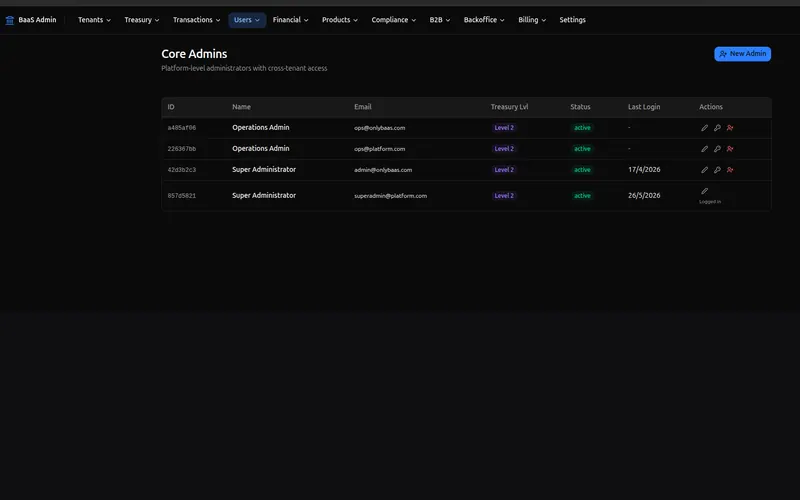The width and height of the screenshot is (800, 500).
Task: Click the Core Admins page heading
Action: click(x=194, y=54)
